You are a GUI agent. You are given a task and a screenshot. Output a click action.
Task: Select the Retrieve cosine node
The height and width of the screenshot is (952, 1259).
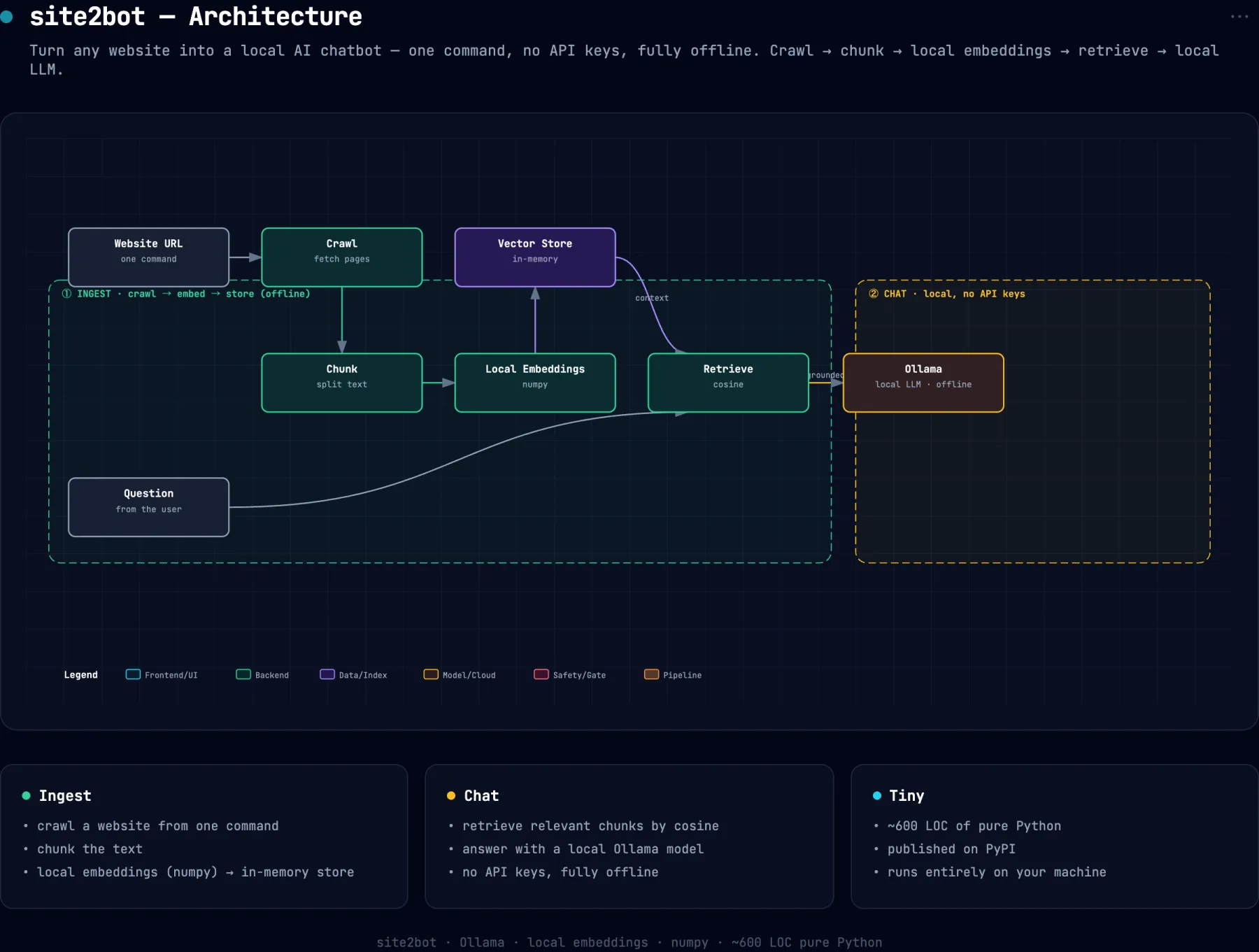tap(728, 383)
